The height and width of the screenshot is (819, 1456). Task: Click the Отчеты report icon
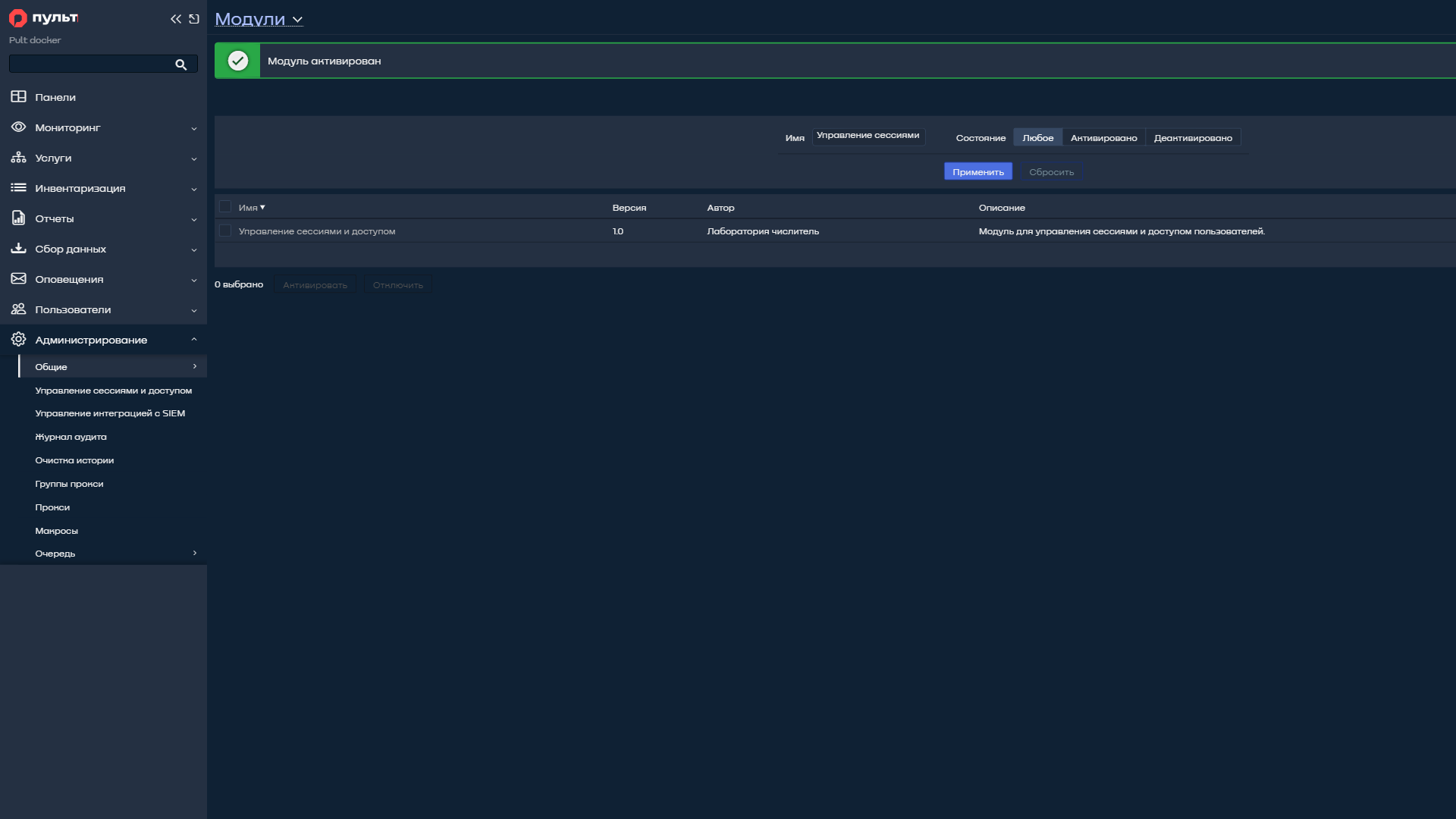pos(18,218)
